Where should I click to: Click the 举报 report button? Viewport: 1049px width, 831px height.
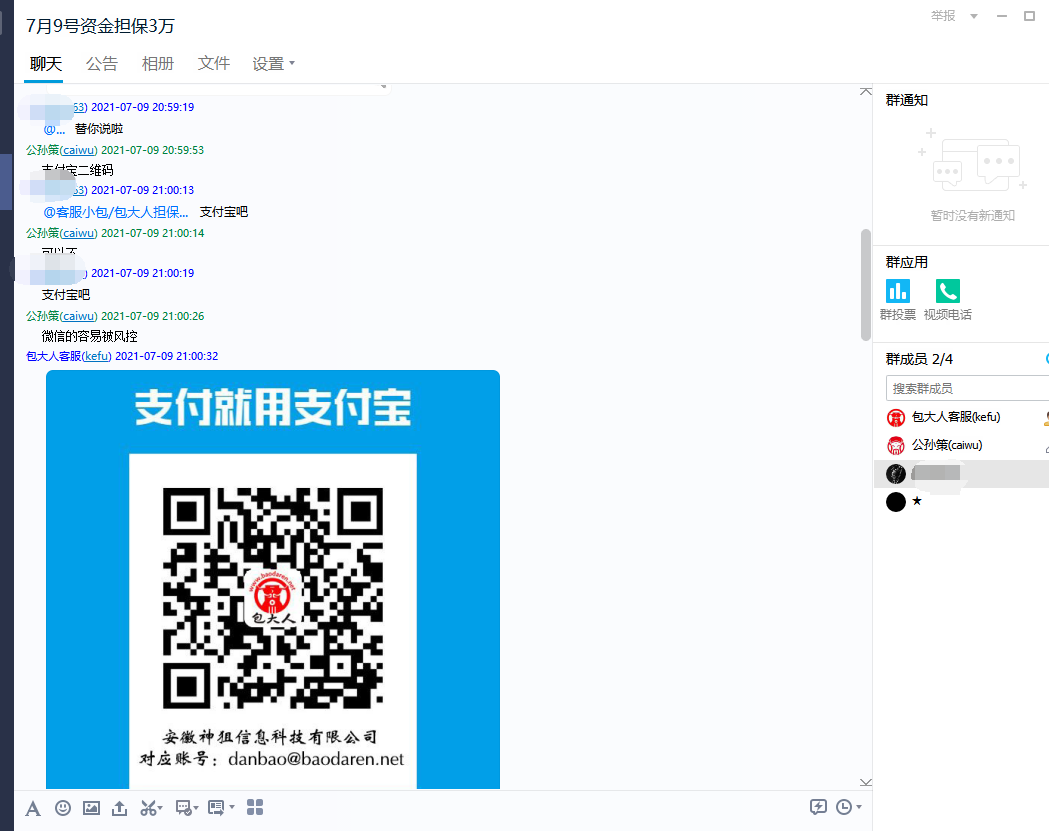click(942, 16)
